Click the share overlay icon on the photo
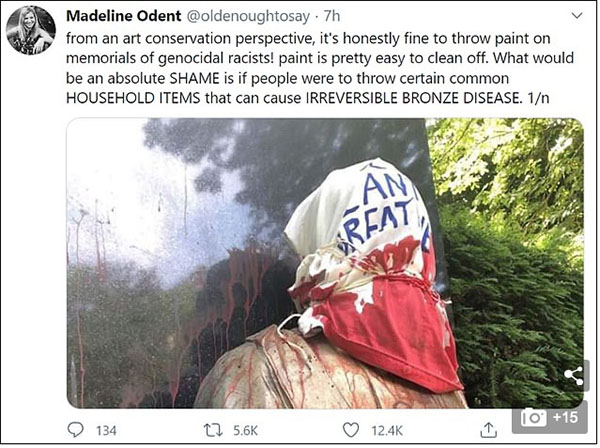Viewport: 600px width, 448px height. pos(574,376)
